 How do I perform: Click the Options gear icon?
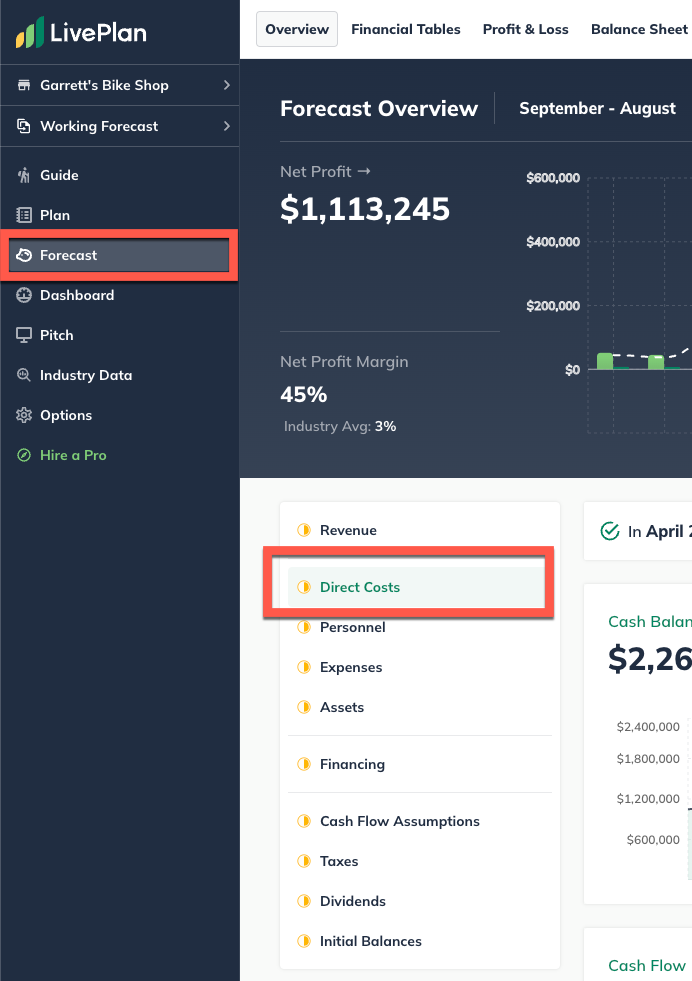(x=24, y=415)
